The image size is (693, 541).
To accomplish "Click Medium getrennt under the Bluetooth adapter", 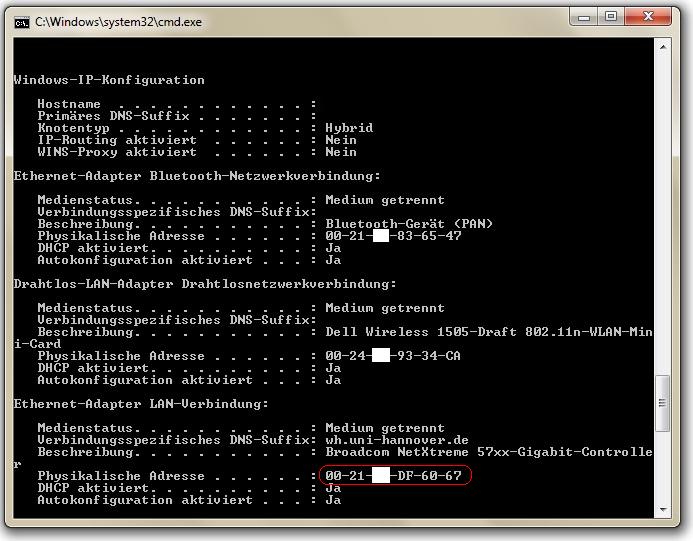I will pos(385,200).
